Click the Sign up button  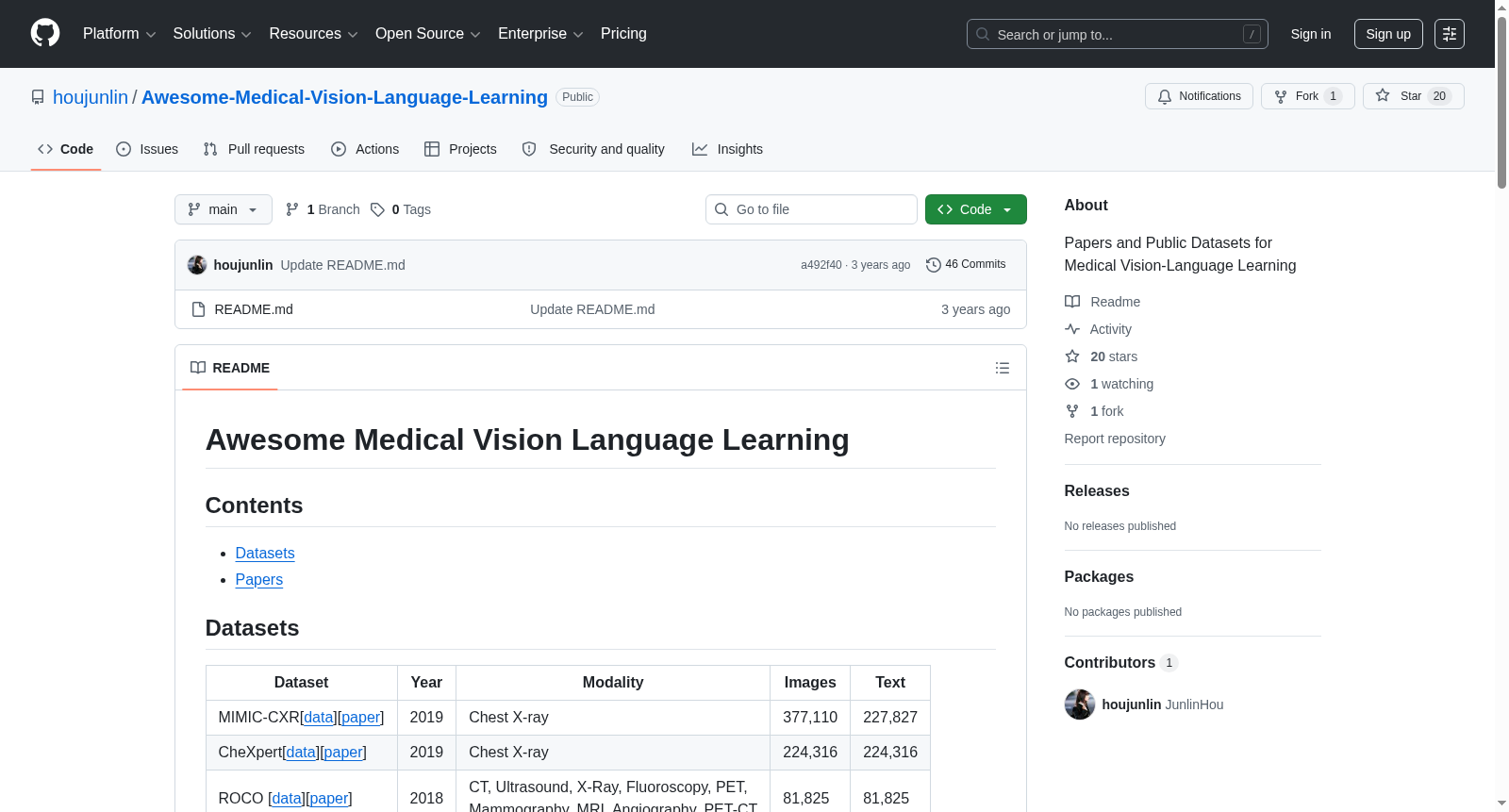pyautogui.click(x=1388, y=34)
